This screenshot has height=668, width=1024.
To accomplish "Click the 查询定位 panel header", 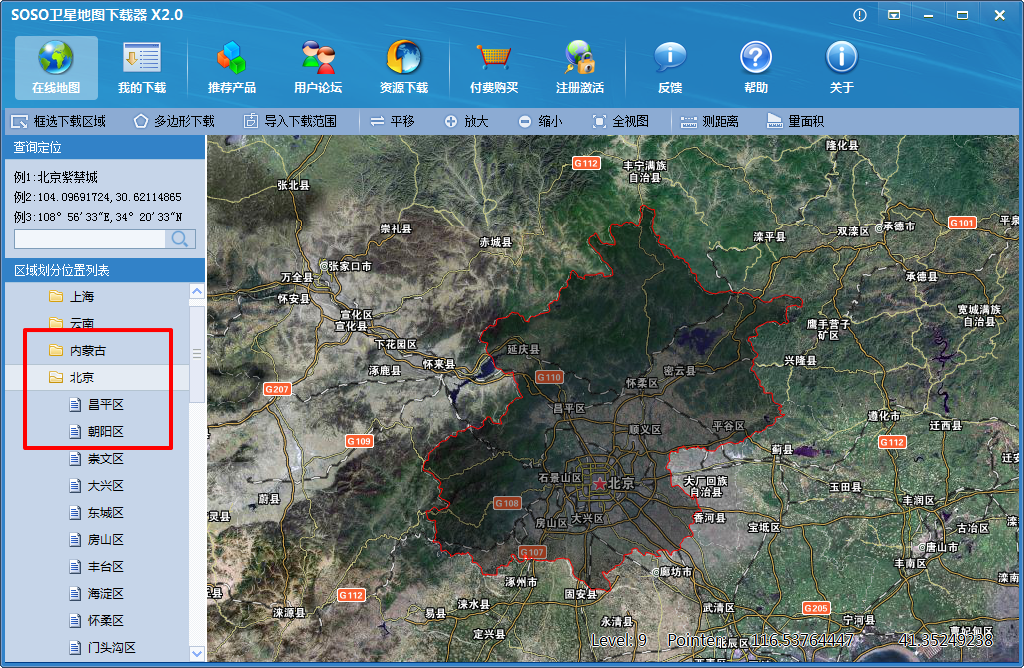I will coord(104,148).
